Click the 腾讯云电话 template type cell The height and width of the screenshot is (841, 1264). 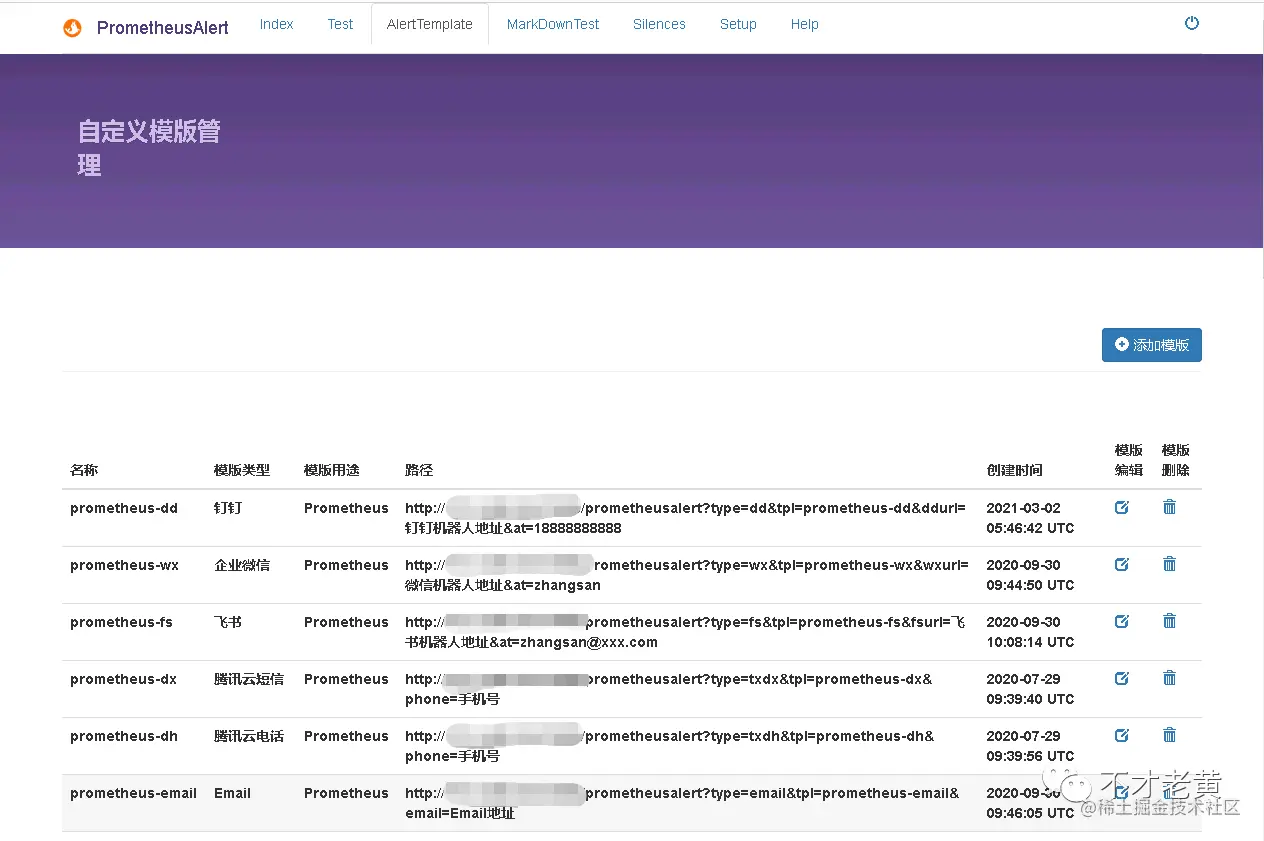(x=249, y=736)
